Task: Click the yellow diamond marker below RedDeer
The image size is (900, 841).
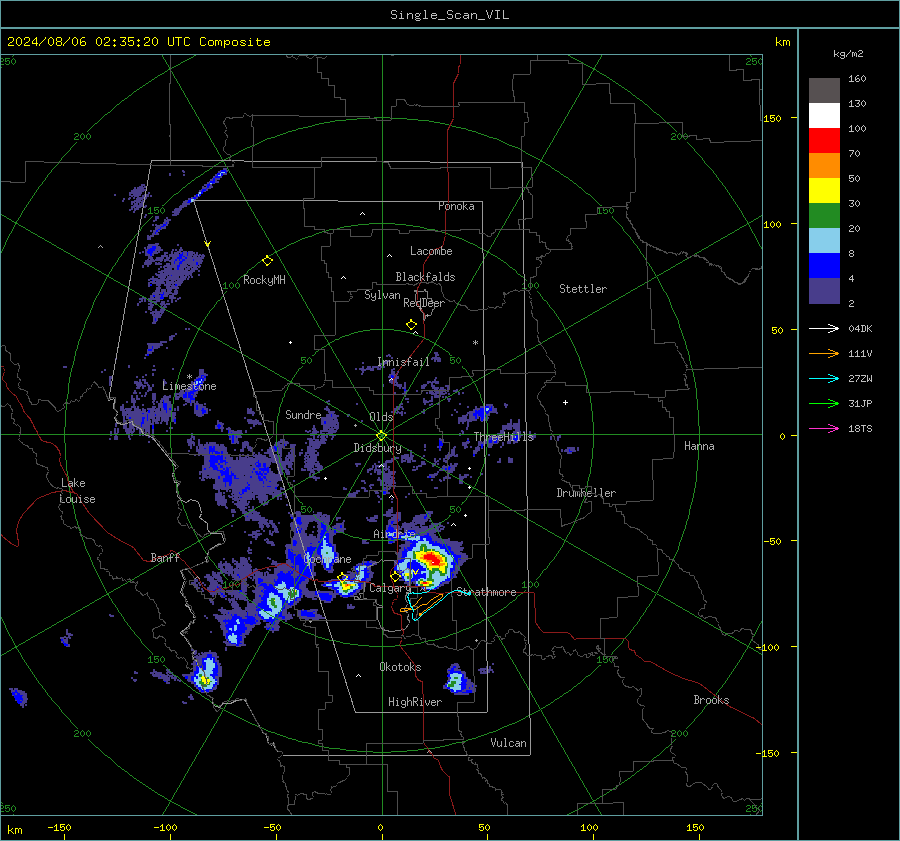Action: [x=411, y=324]
